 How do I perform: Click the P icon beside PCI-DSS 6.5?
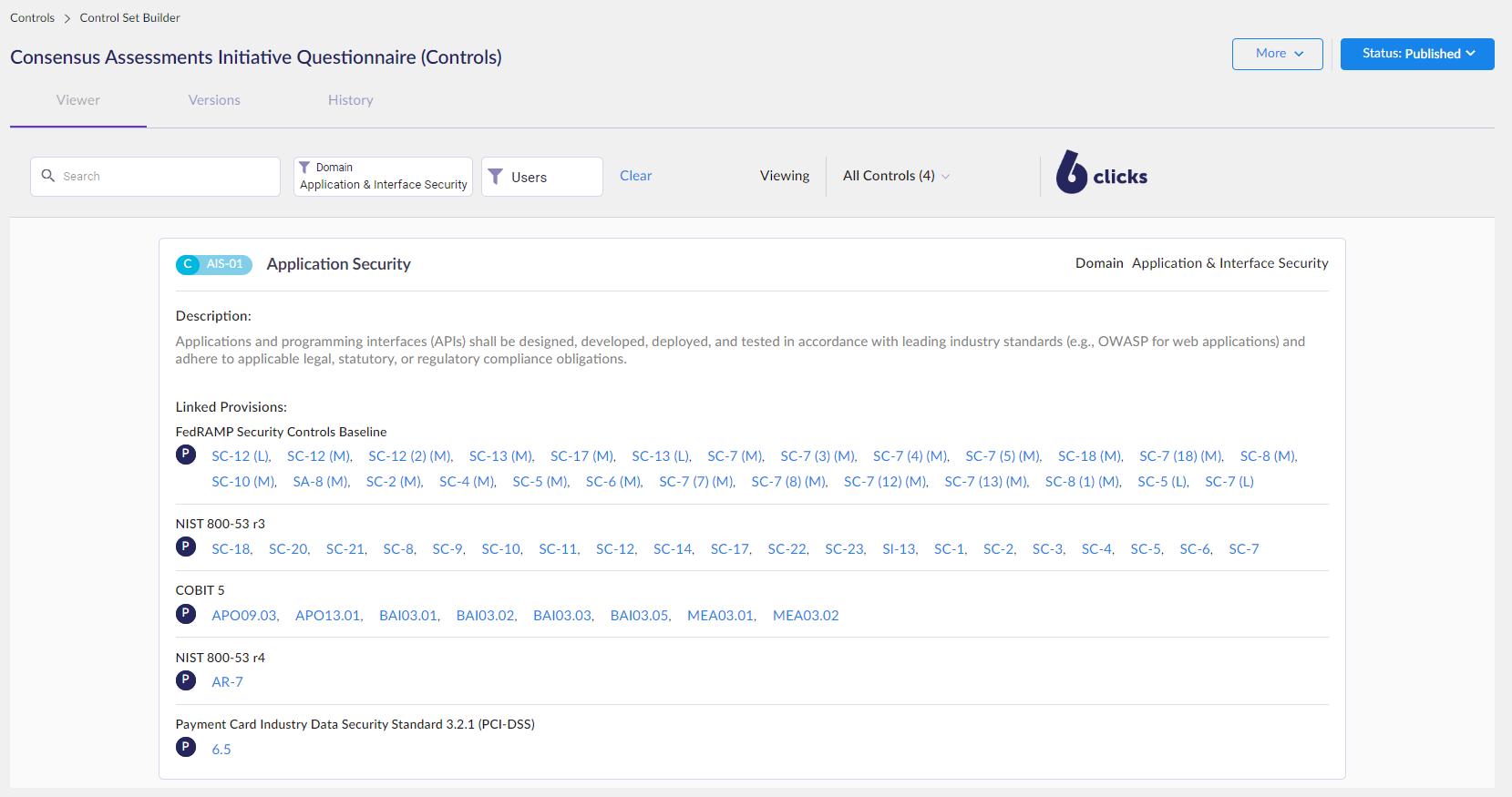(186, 748)
